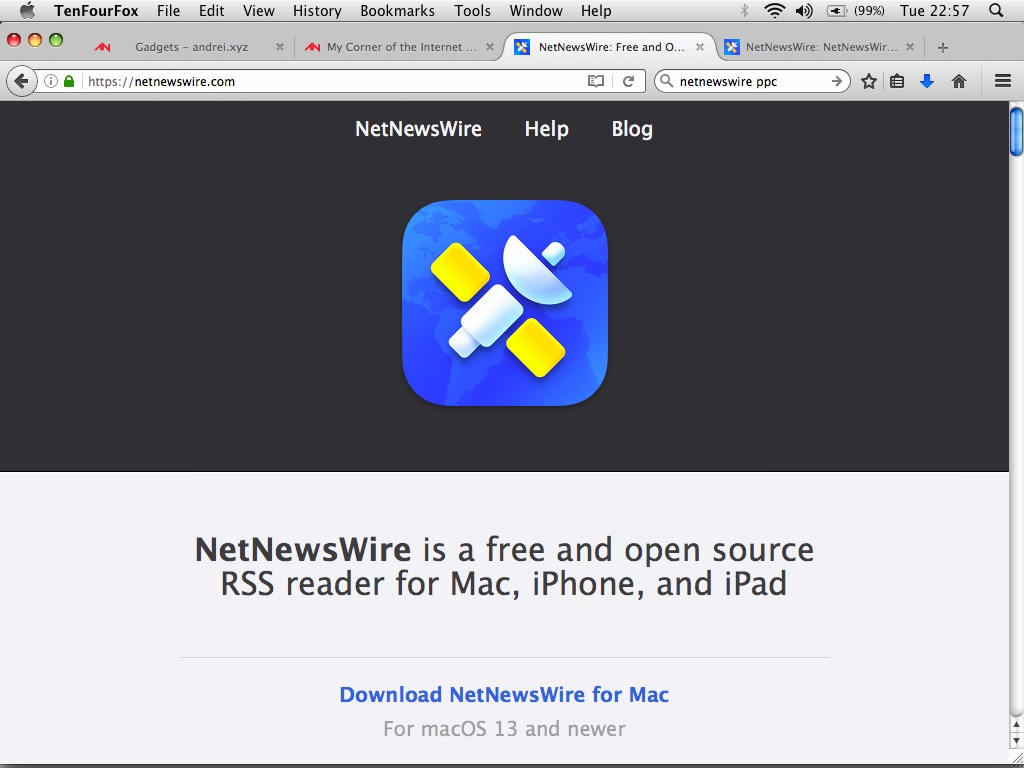This screenshot has width=1024, height=768.
Task: Click Download NetNewsWire for Mac link
Action: point(504,694)
